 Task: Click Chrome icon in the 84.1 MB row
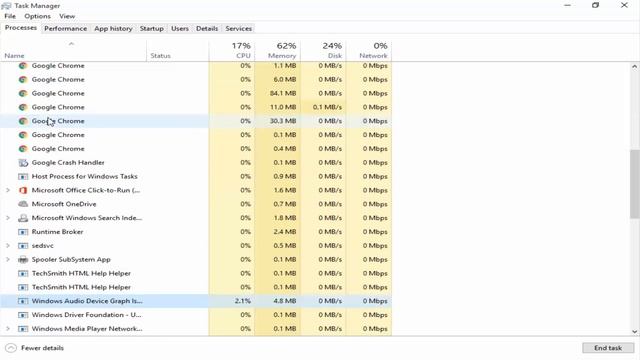(23, 93)
